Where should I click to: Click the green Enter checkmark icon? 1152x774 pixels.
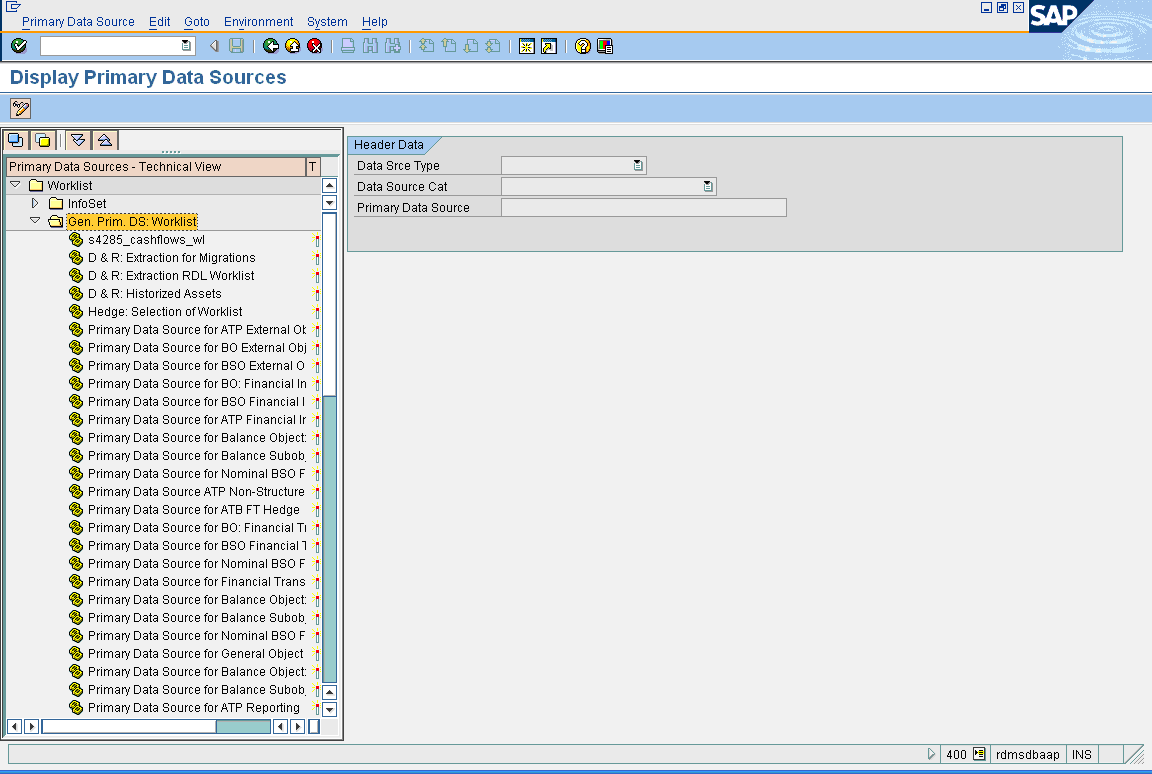click(18, 45)
